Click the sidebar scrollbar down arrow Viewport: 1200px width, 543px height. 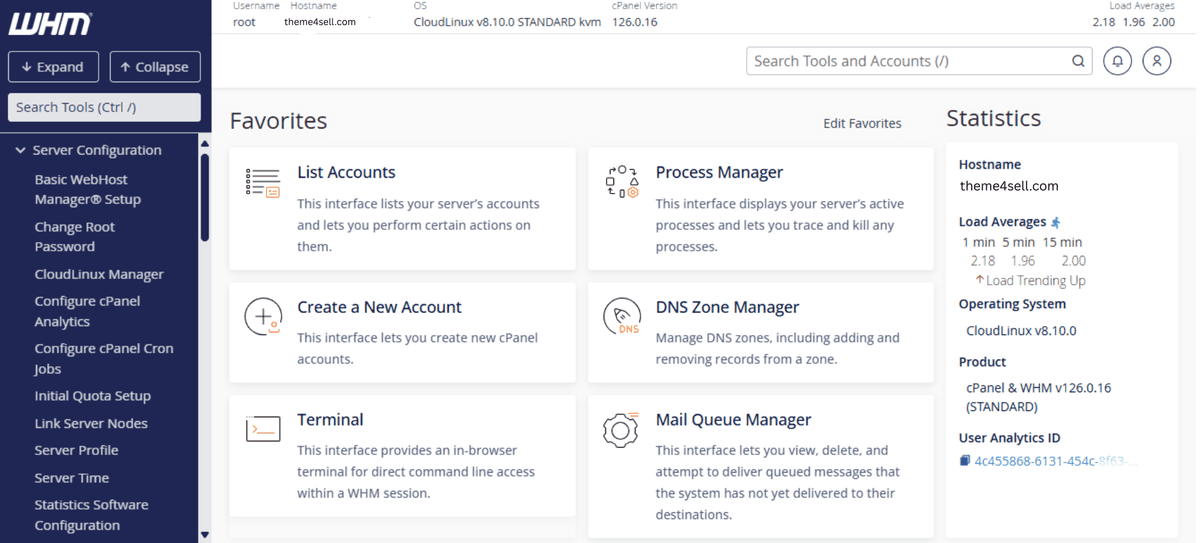click(205, 535)
